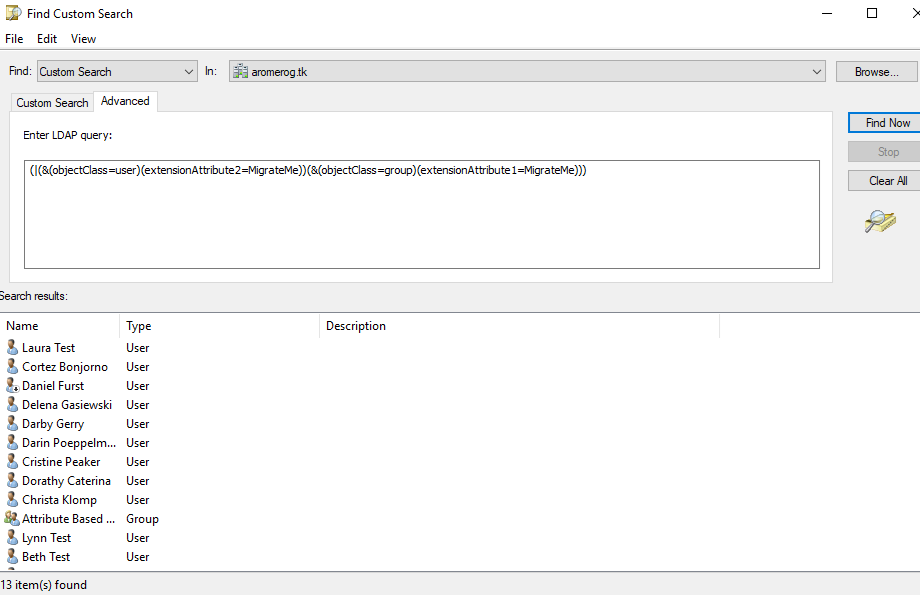Click user icon next to Laura Test
Screen dimensions: 920x595
tap(12, 348)
